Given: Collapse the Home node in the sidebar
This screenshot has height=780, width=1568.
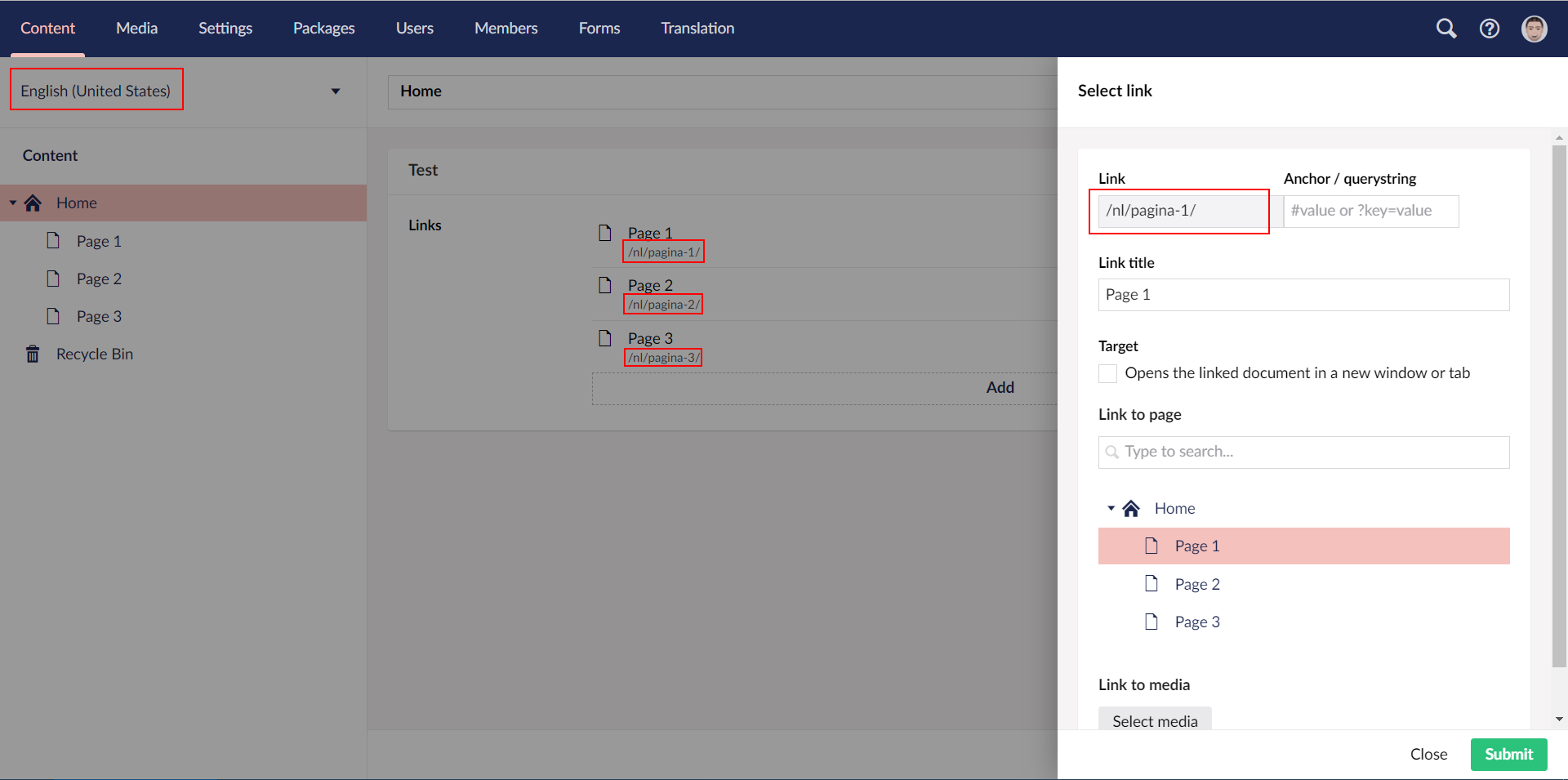Looking at the screenshot, I should 12,203.
